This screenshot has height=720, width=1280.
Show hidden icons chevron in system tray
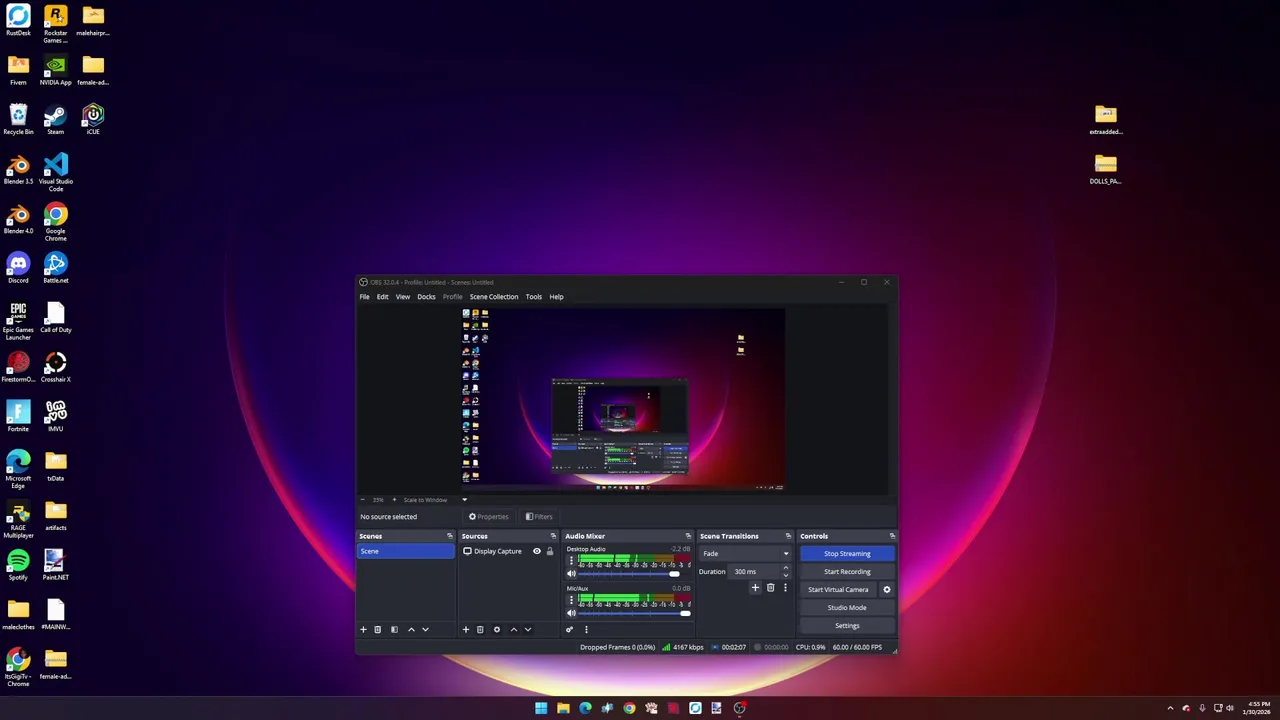(1170, 708)
